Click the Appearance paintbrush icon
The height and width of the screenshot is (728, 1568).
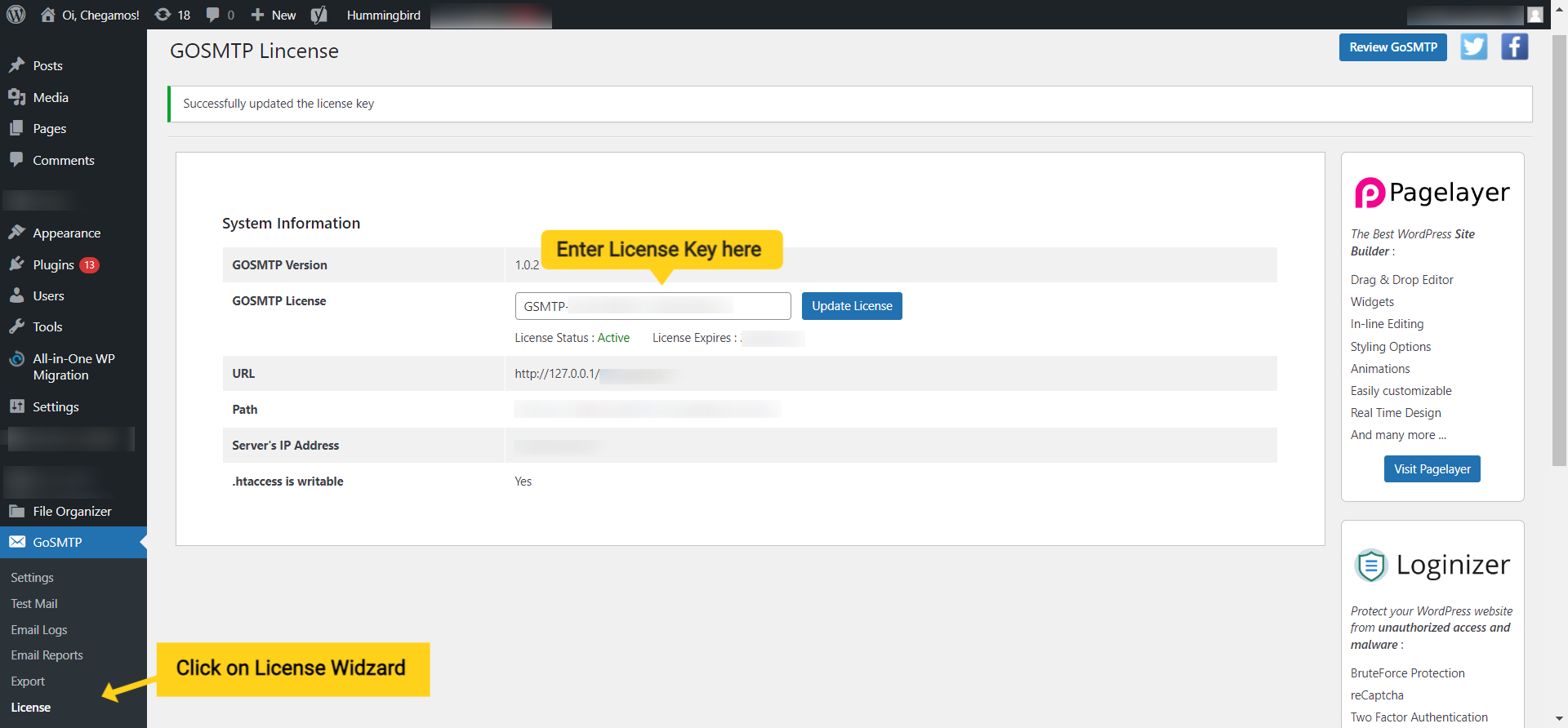point(16,233)
